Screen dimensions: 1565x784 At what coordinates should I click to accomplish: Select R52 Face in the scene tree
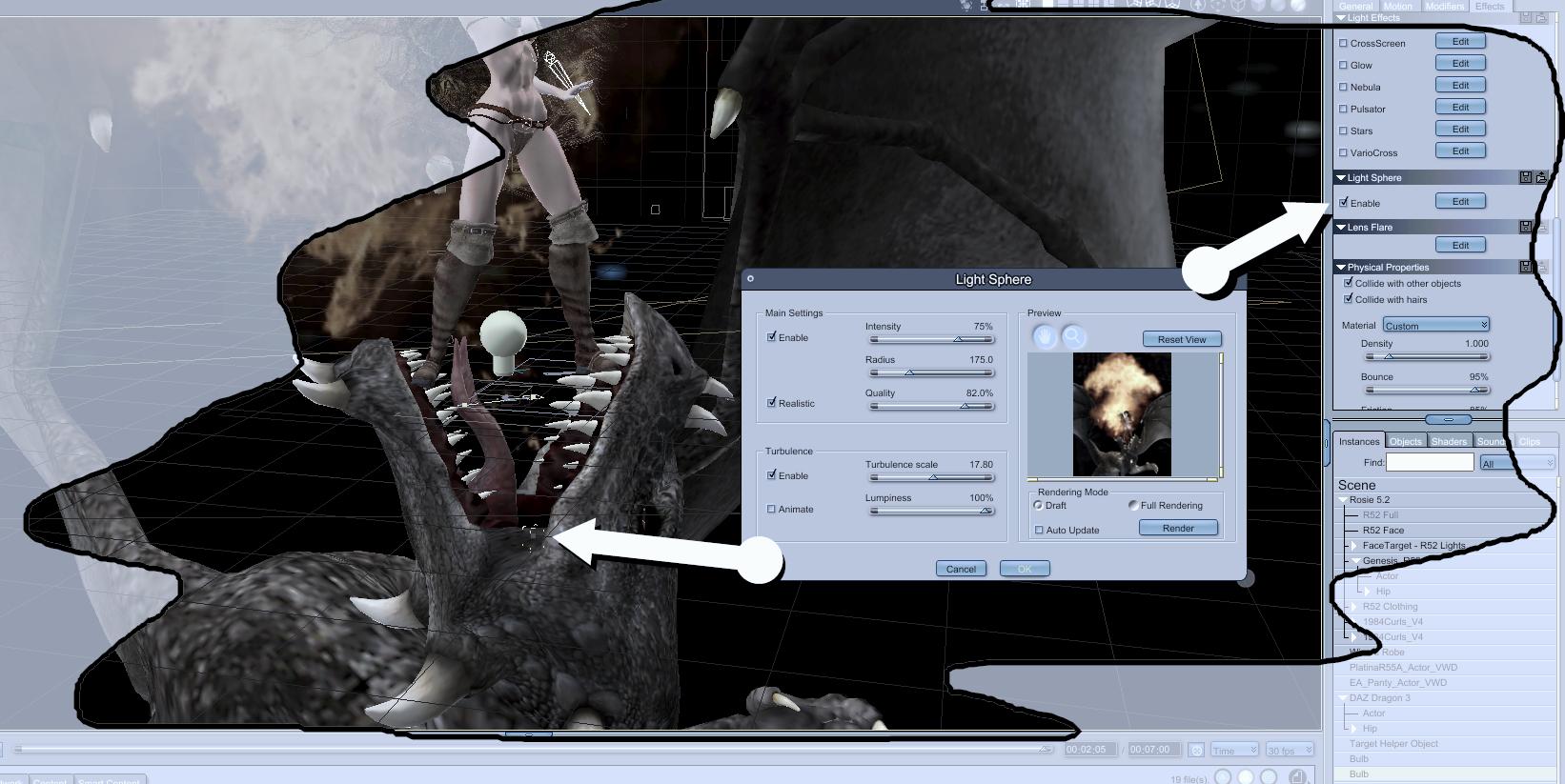[x=1383, y=531]
